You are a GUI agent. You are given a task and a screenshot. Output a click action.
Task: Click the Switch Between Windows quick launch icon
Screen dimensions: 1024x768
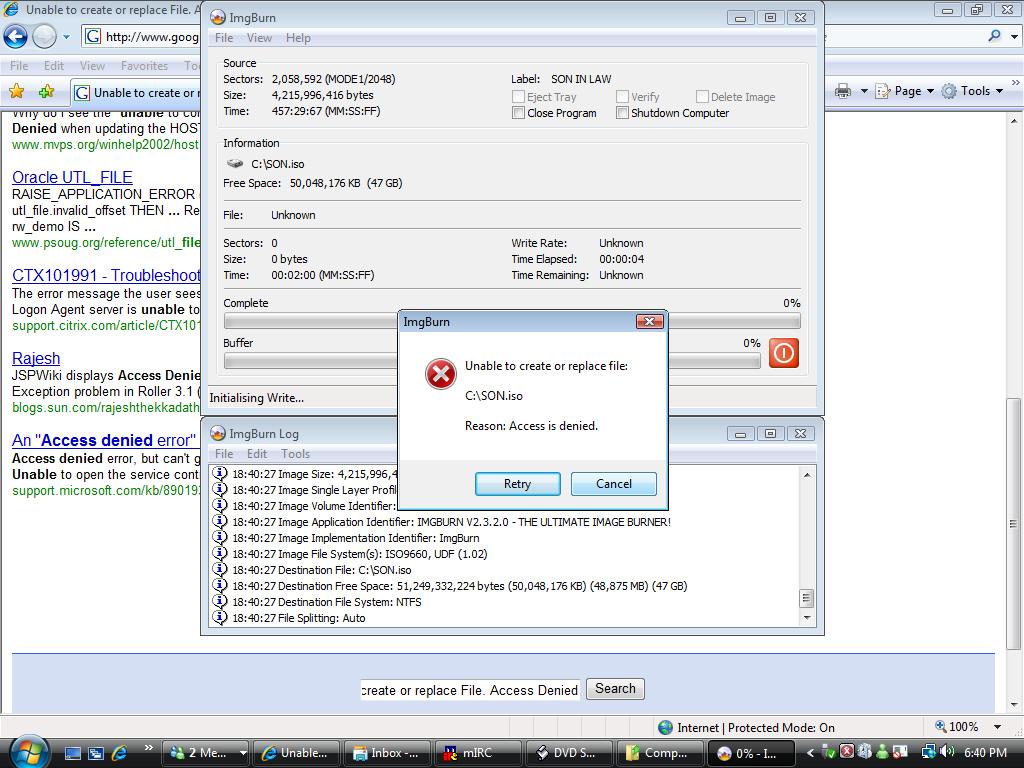pyautogui.click(x=95, y=753)
